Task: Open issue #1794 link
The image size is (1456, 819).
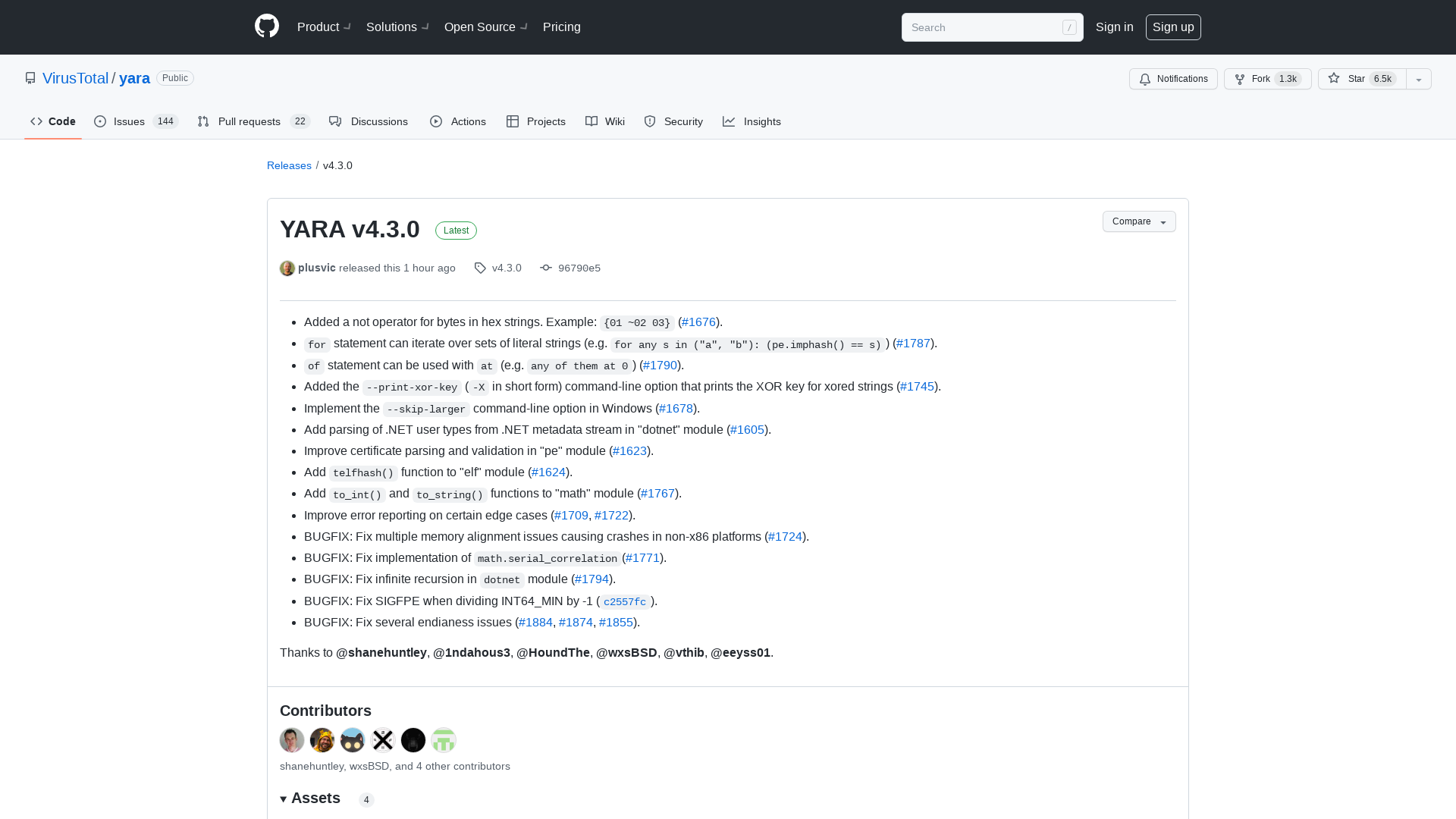Action: 591,579
